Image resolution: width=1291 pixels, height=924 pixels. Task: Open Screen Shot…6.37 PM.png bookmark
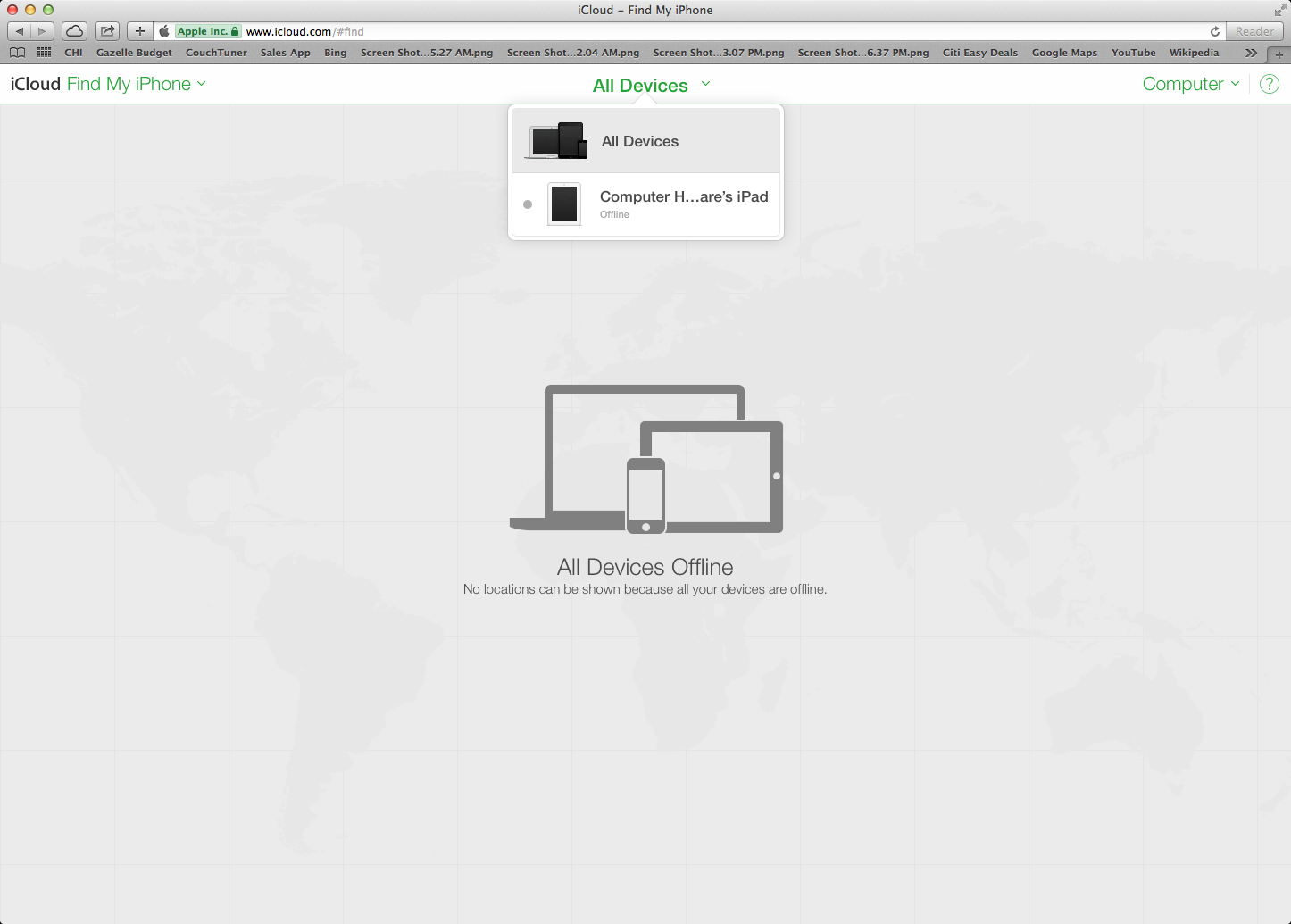(x=863, y=53)
